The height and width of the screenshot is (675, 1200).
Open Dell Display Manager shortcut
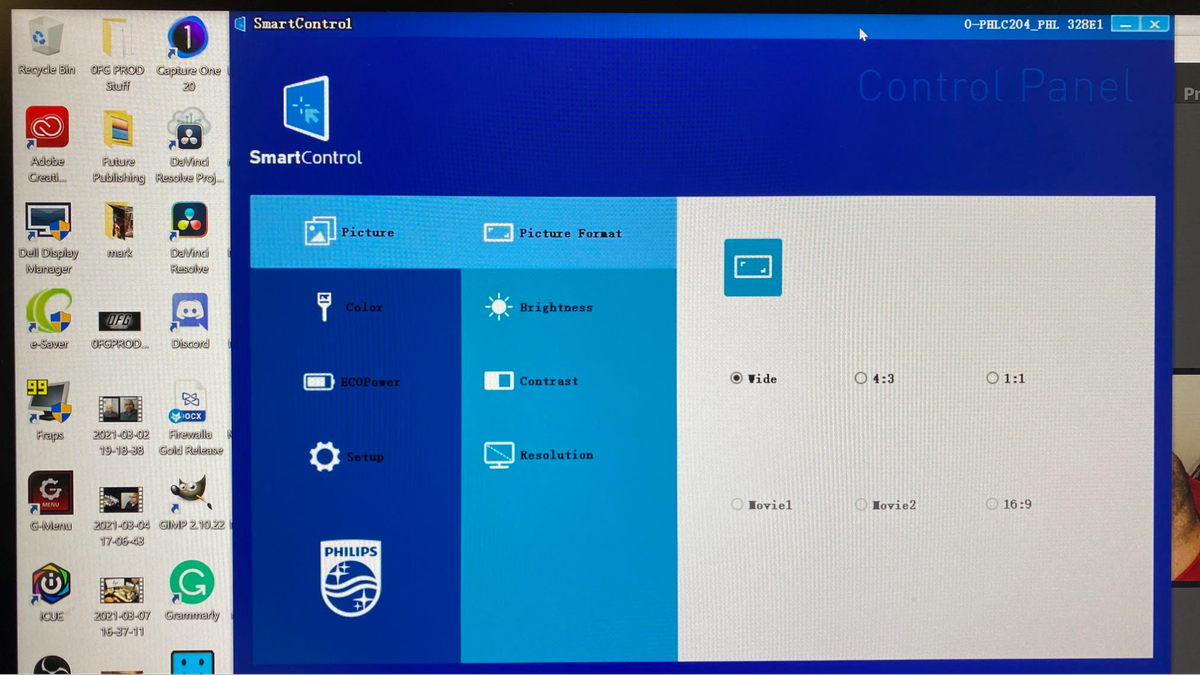48,238
